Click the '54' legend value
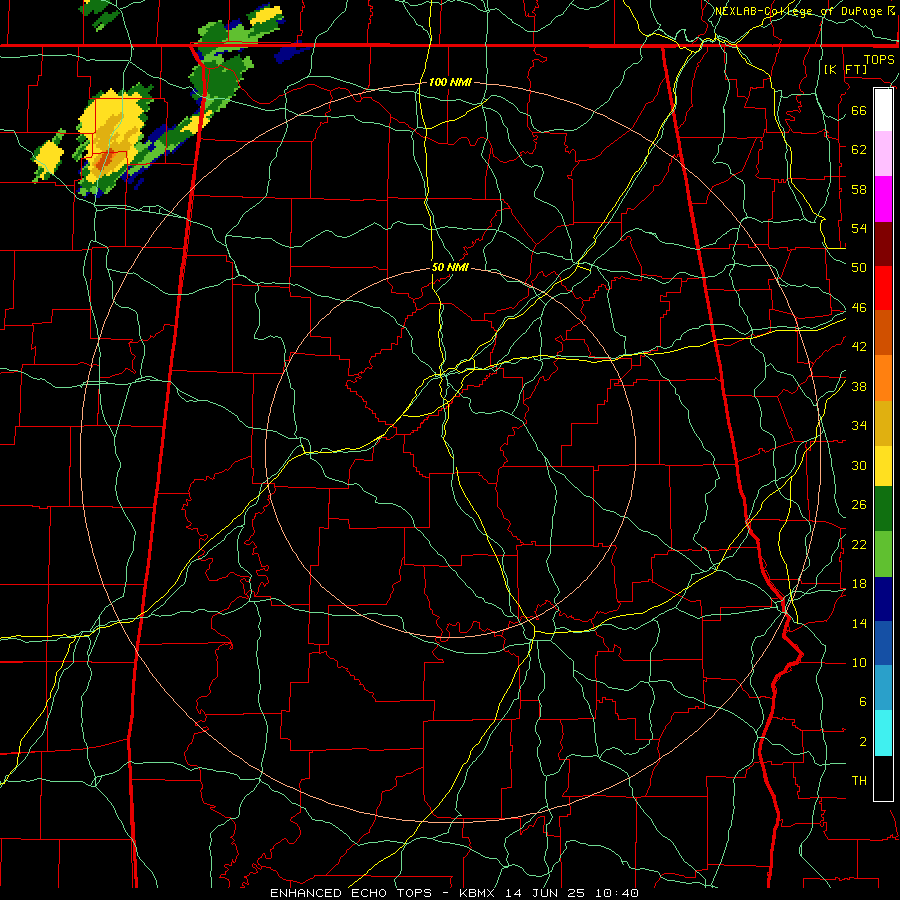900x900 pixels. point(859,228)
